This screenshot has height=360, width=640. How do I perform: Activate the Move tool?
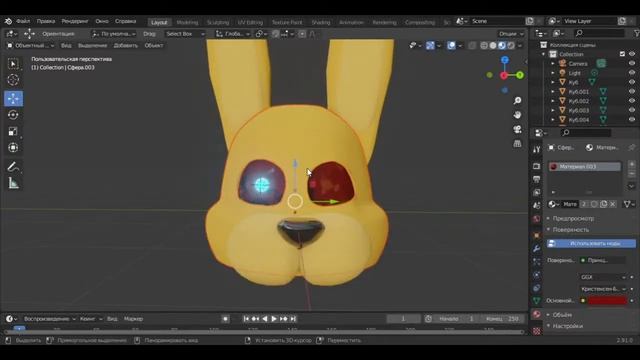click(13, 98)
